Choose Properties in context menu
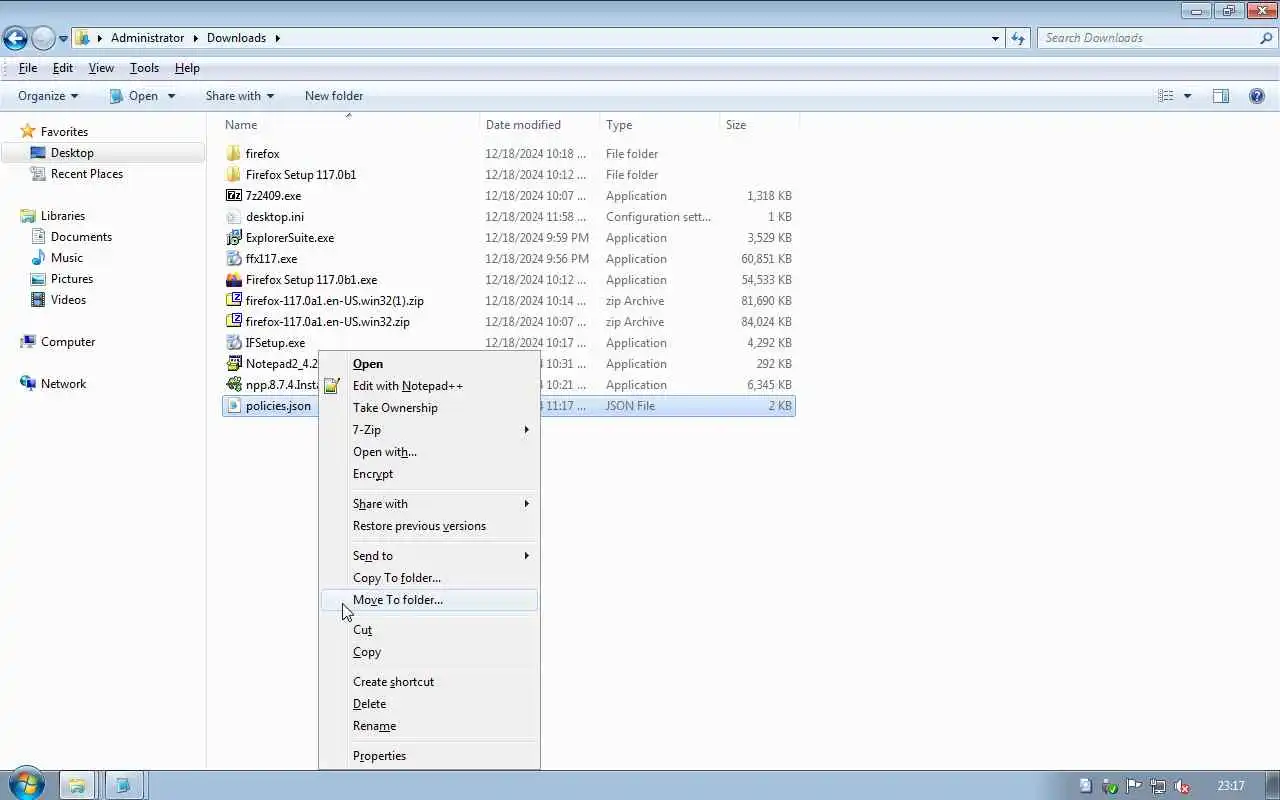 429,756
